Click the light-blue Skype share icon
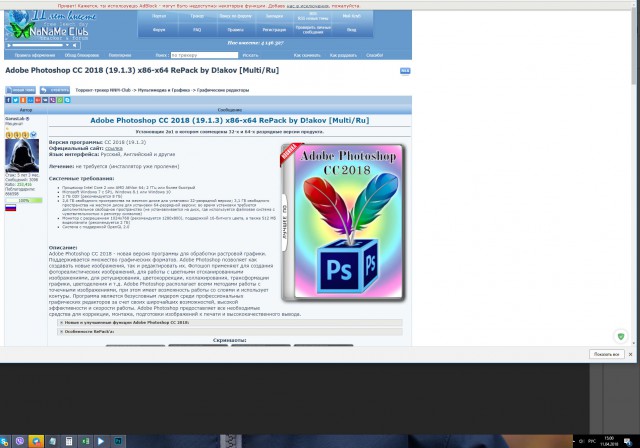The width and height of the screenshot is (640, 448). (x=67, y=100)
